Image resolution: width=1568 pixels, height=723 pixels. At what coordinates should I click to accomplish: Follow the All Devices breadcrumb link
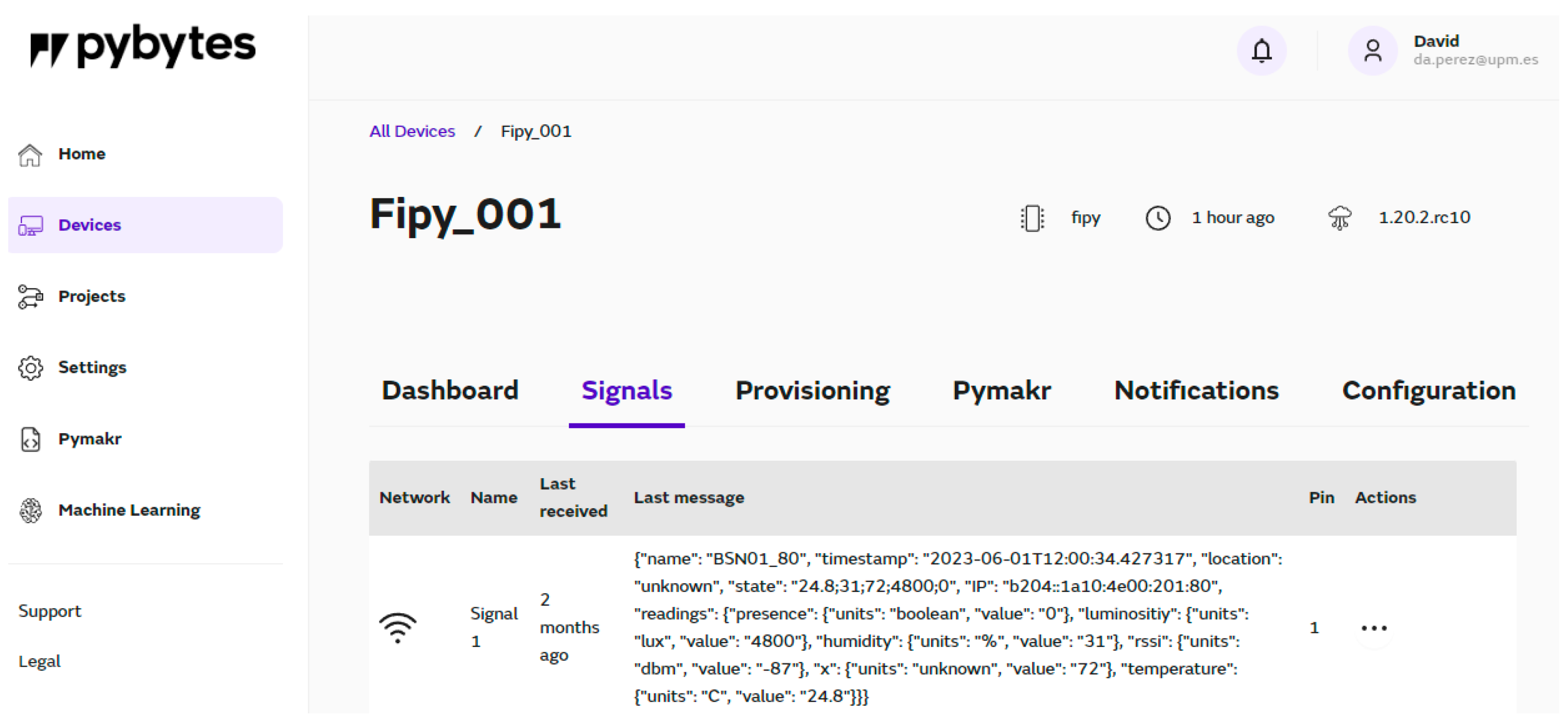412,132
